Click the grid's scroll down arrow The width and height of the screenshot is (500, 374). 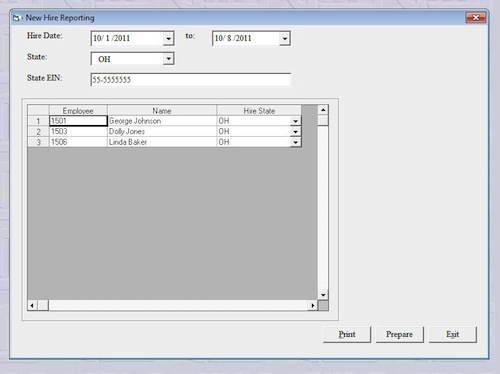[x=323, y=295]
